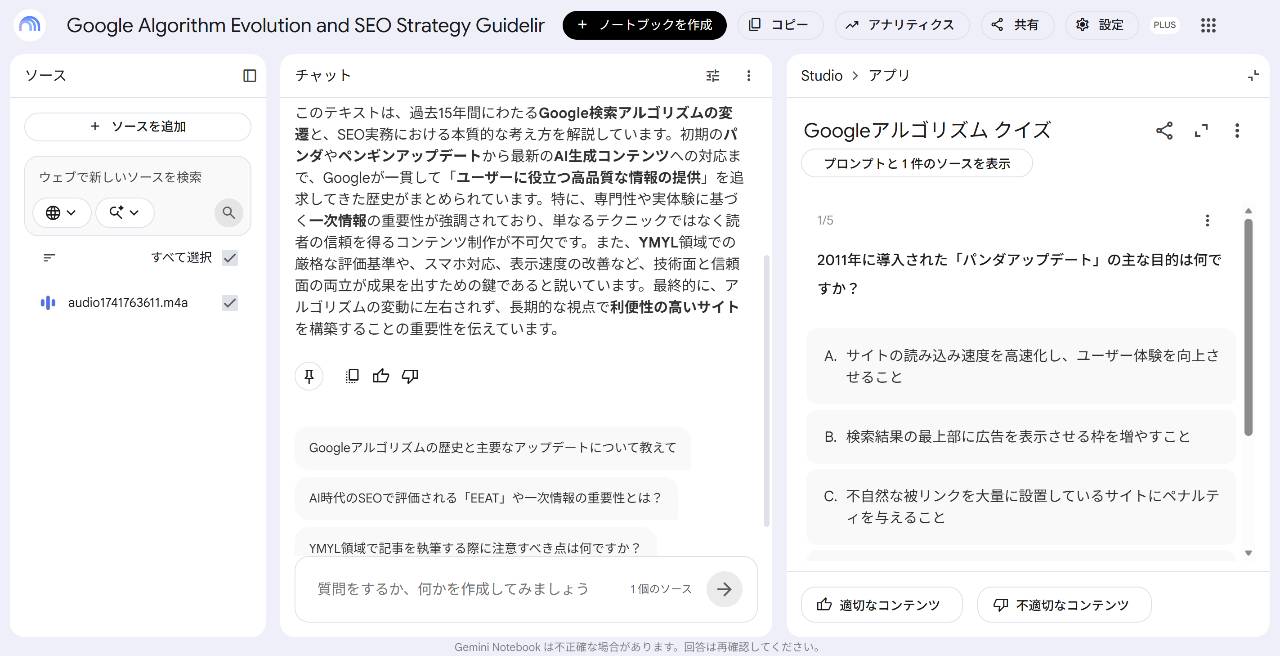Viewport: 1280px width, 656px height.
Task: Rate quiz as 不適切なコンテンツ
Action: [x=1064, y=605]
